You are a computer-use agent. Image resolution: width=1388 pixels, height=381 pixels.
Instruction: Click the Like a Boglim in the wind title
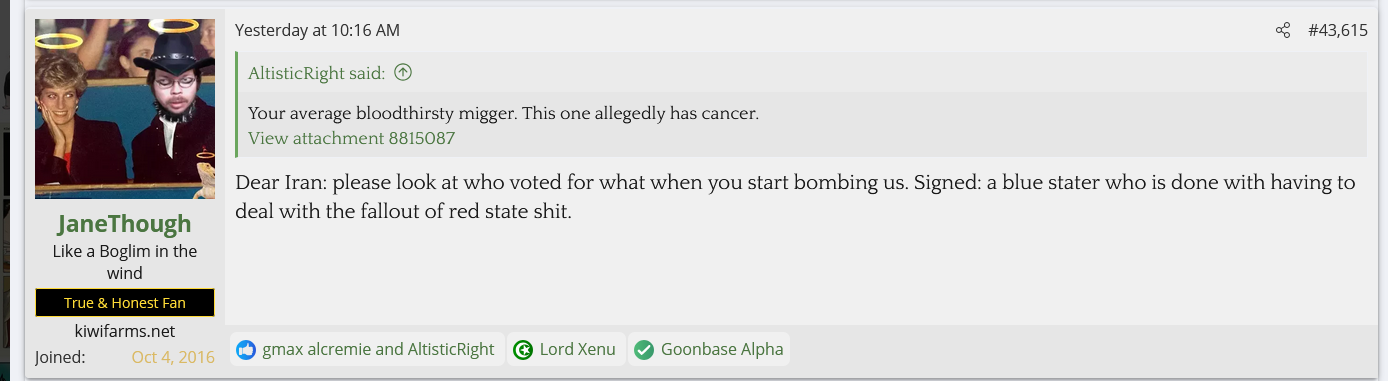(125, 262)
